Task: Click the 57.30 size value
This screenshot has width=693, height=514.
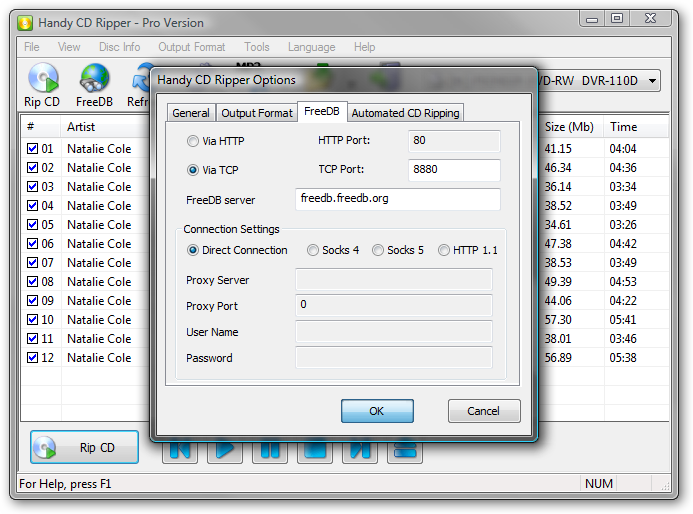Action: tap(558, 320)
